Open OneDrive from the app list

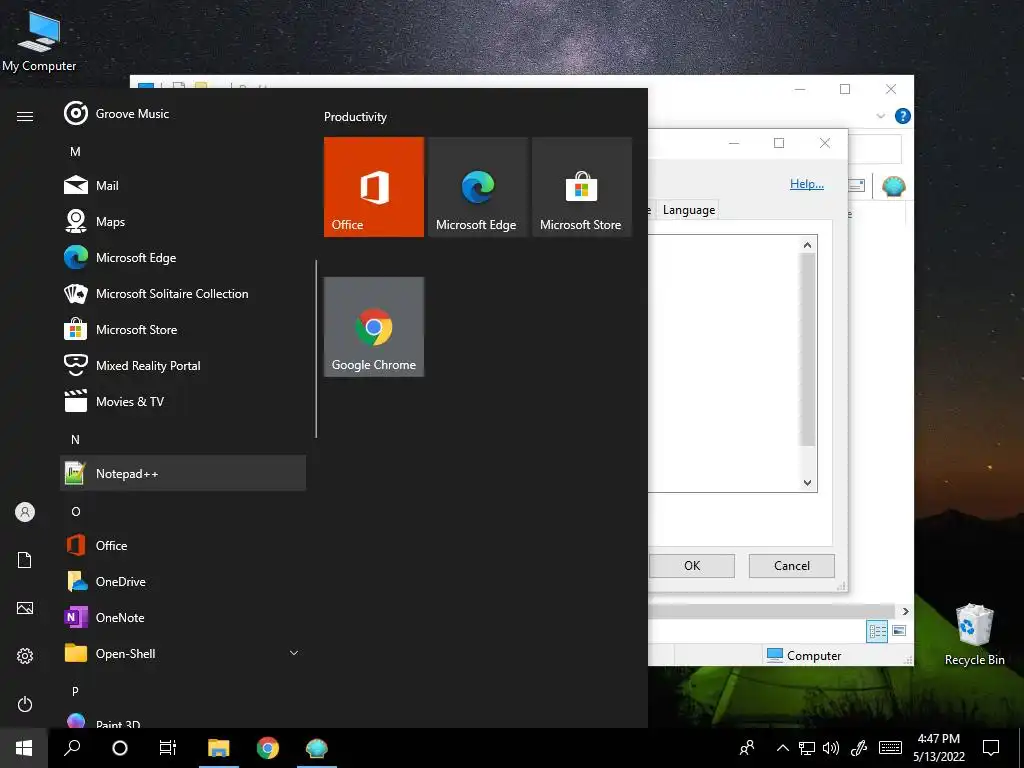(x=183, y=581)
